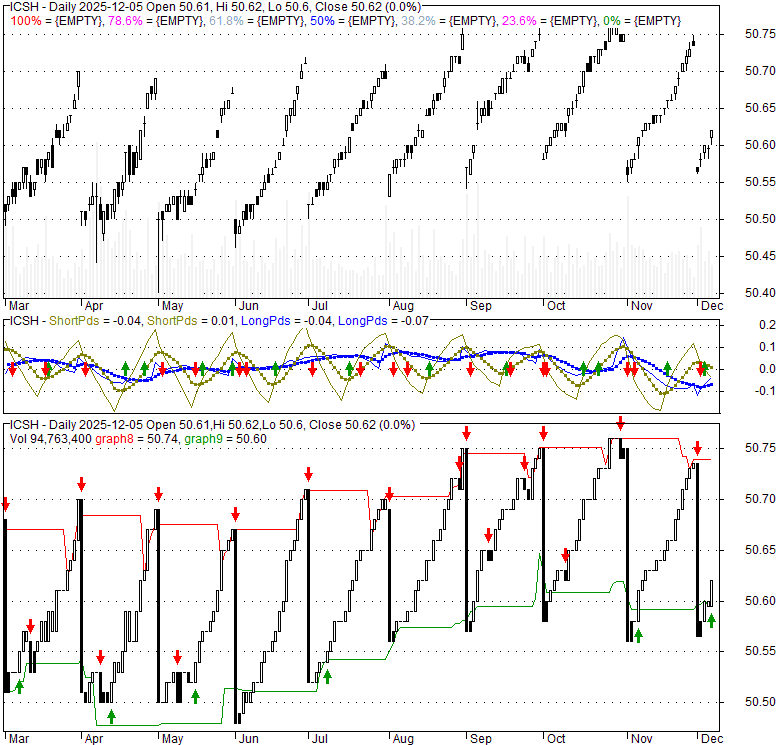Viewport: 780px width, 745px height.
Task: Click the 50.40 price label on top chart axis
Action: coord(760,293)
